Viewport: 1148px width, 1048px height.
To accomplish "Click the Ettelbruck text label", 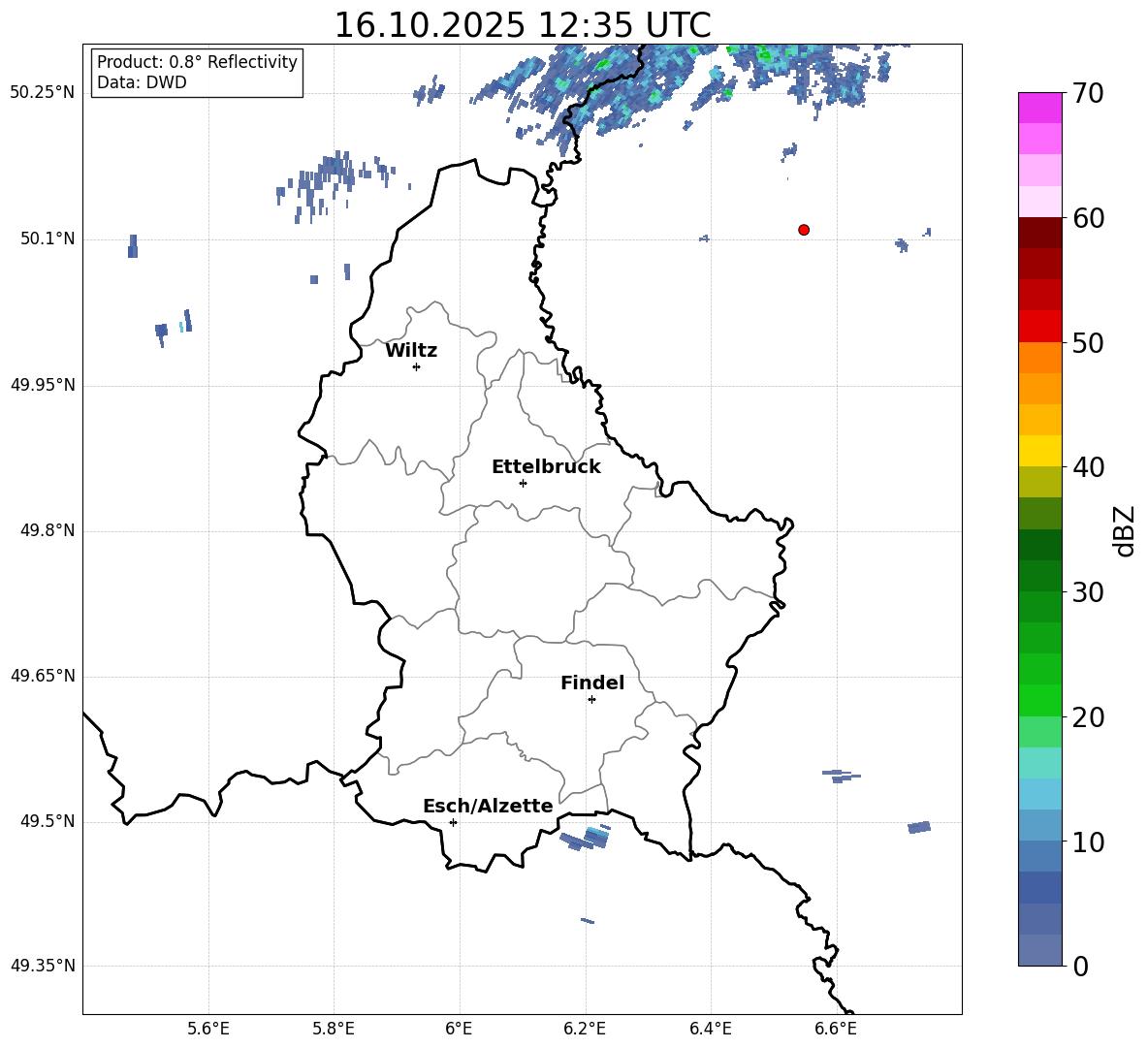I will click(x=546, y=467).
